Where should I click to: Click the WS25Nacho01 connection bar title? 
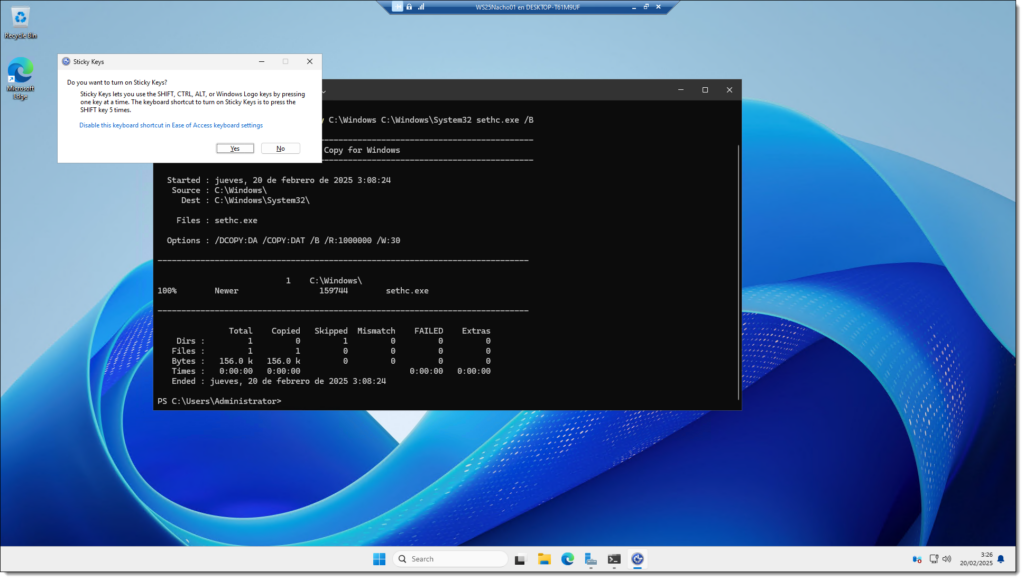(528, 7)
